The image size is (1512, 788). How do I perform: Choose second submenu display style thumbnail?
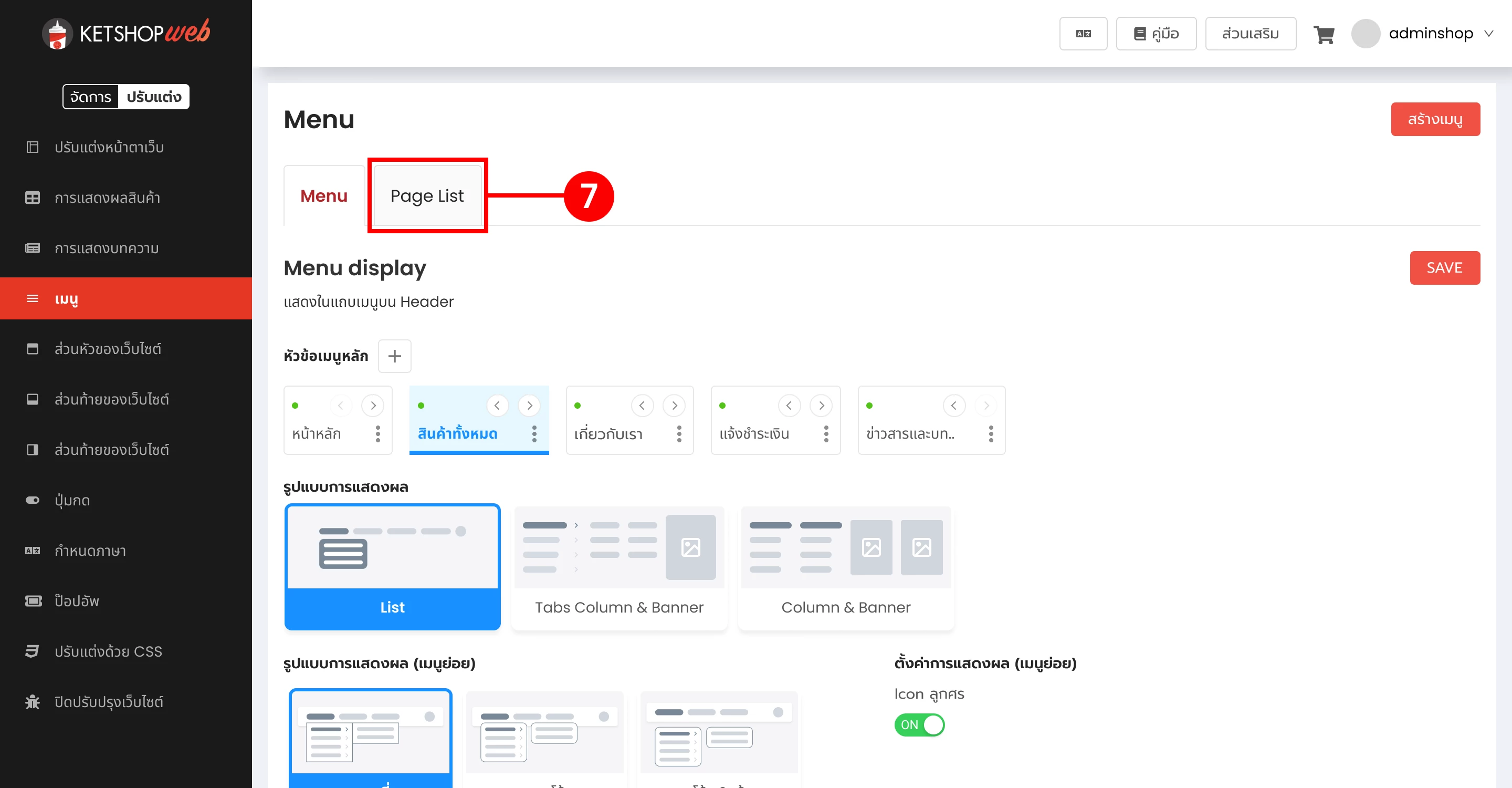pos(545,738)
